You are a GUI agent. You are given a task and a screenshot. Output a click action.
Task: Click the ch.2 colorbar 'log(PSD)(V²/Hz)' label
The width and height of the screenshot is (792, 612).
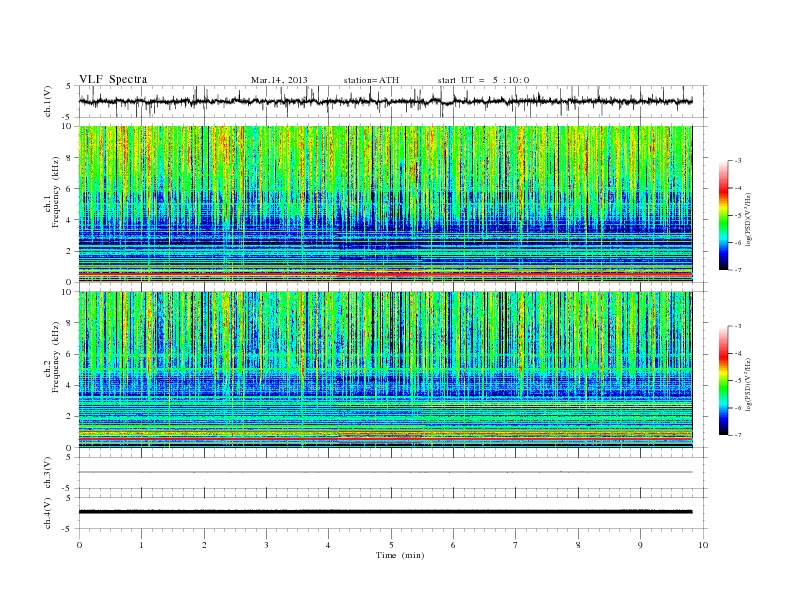tap(749, 384)
